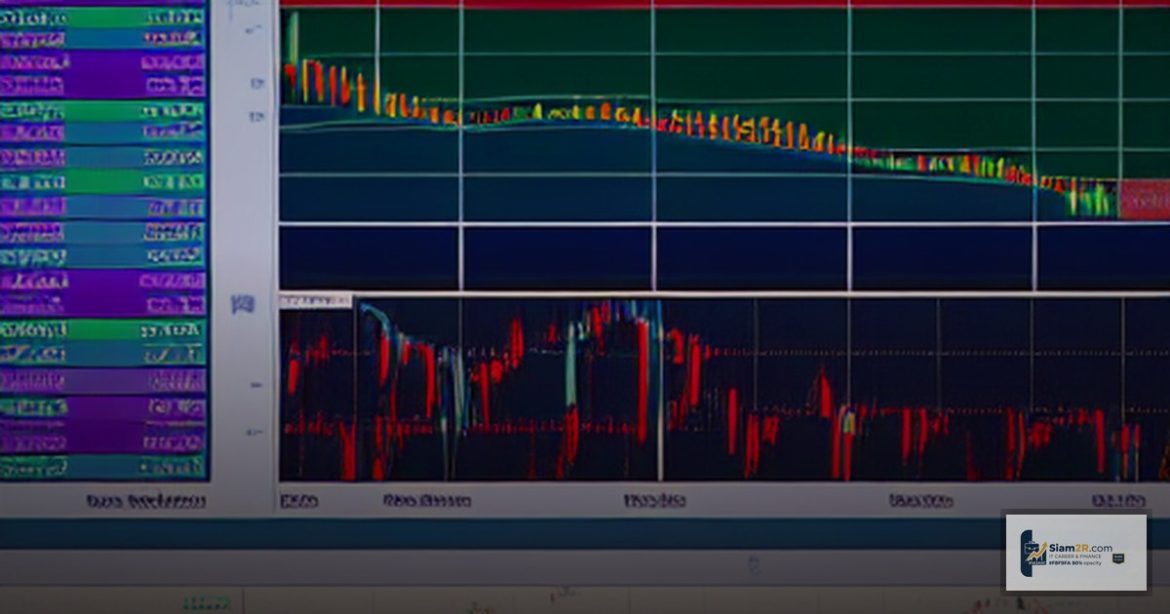
Task: Click the red highlighted box ending the upper chart
Action: pyautogui.click(x=1144, y=200)
